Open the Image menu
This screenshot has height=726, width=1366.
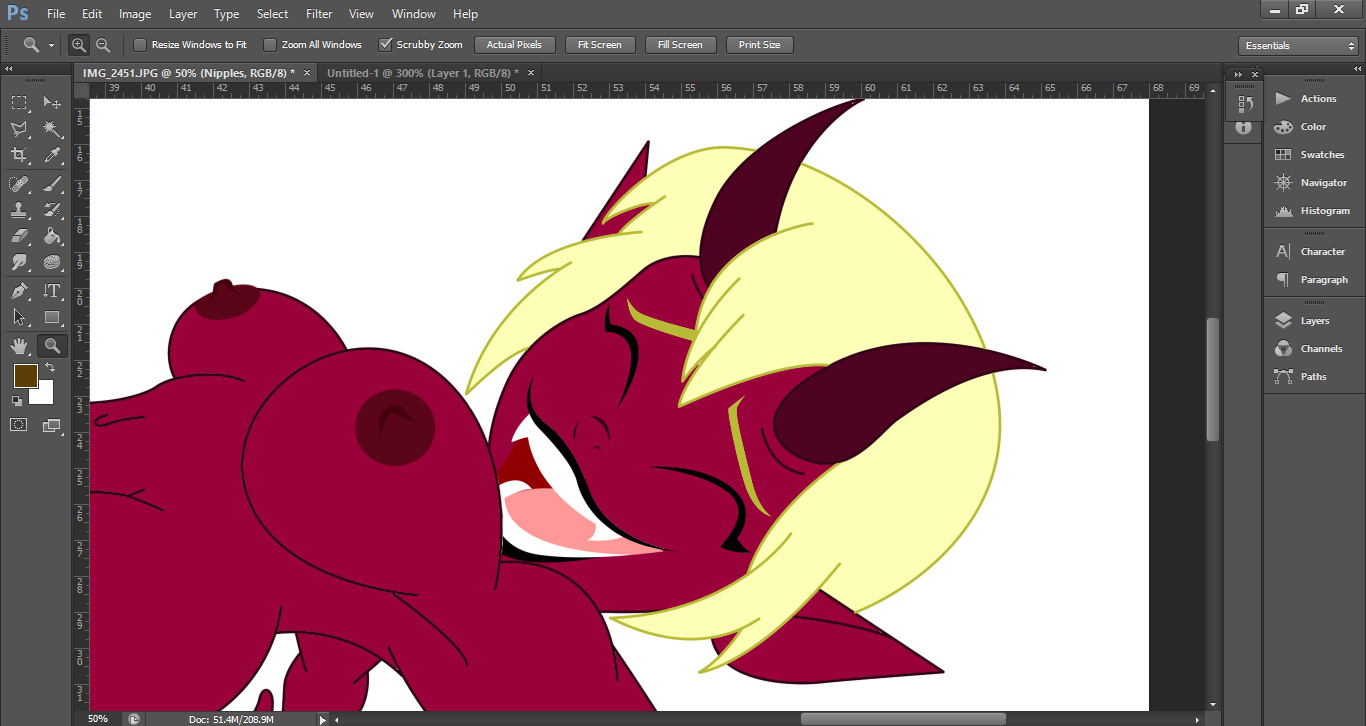(x=135, y=14)
